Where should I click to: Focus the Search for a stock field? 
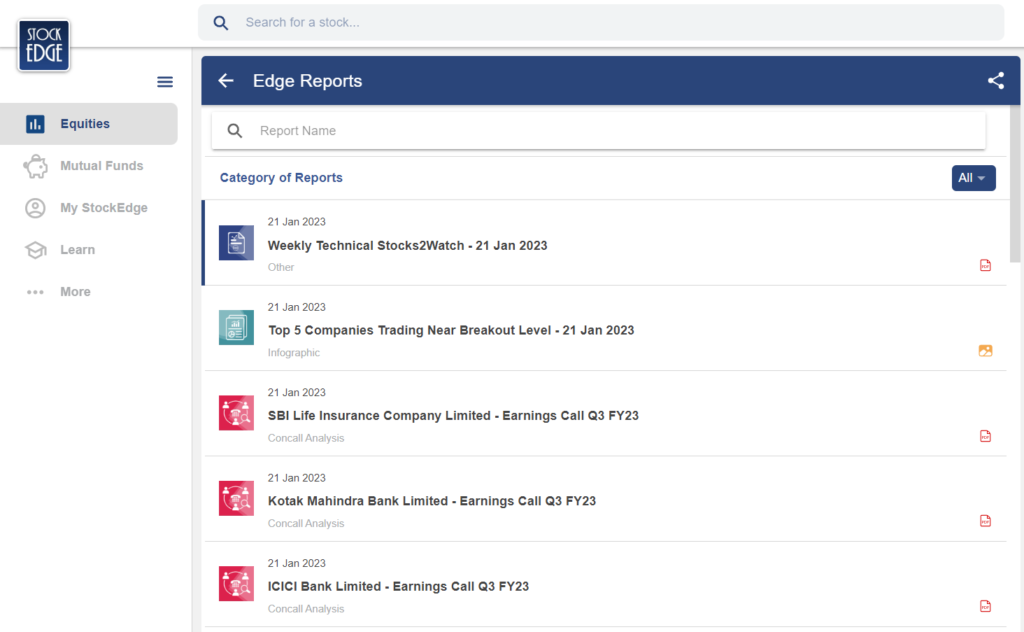coord(601,23)
